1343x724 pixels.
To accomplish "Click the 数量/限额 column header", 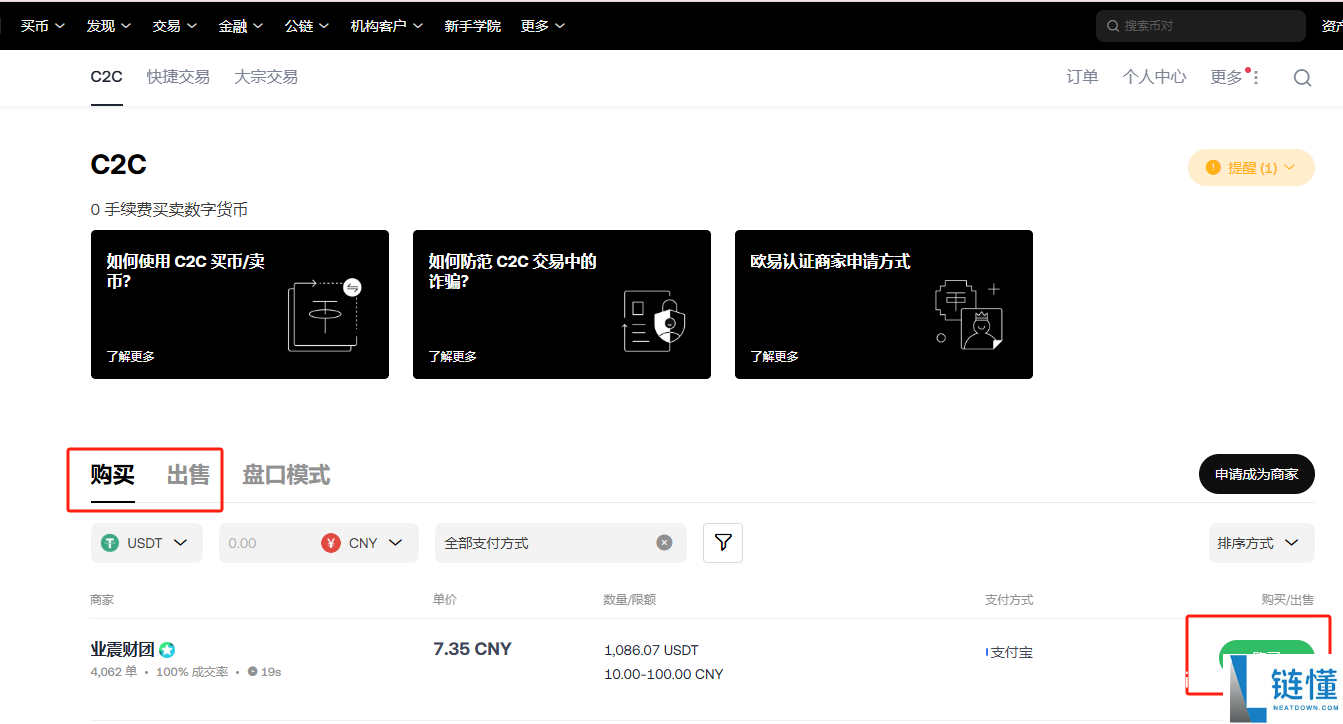I will [630, 600].
